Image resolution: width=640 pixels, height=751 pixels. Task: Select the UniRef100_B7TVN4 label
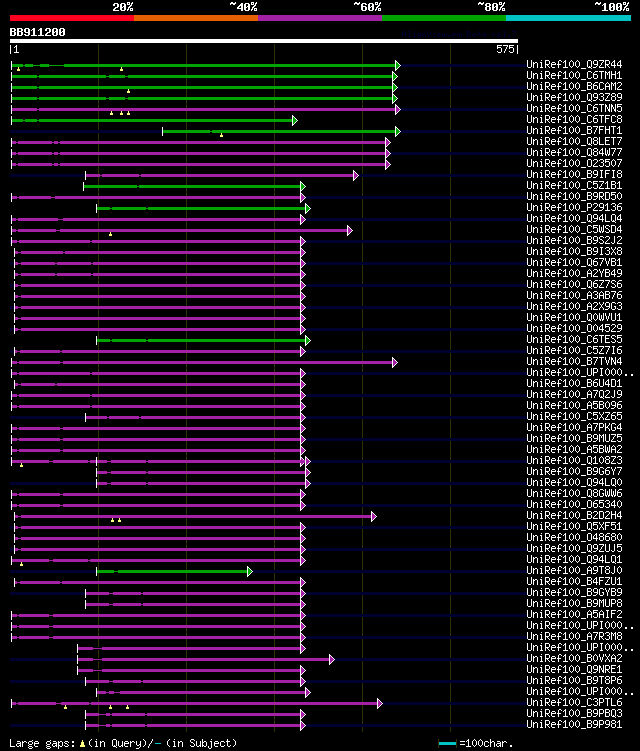574,362
